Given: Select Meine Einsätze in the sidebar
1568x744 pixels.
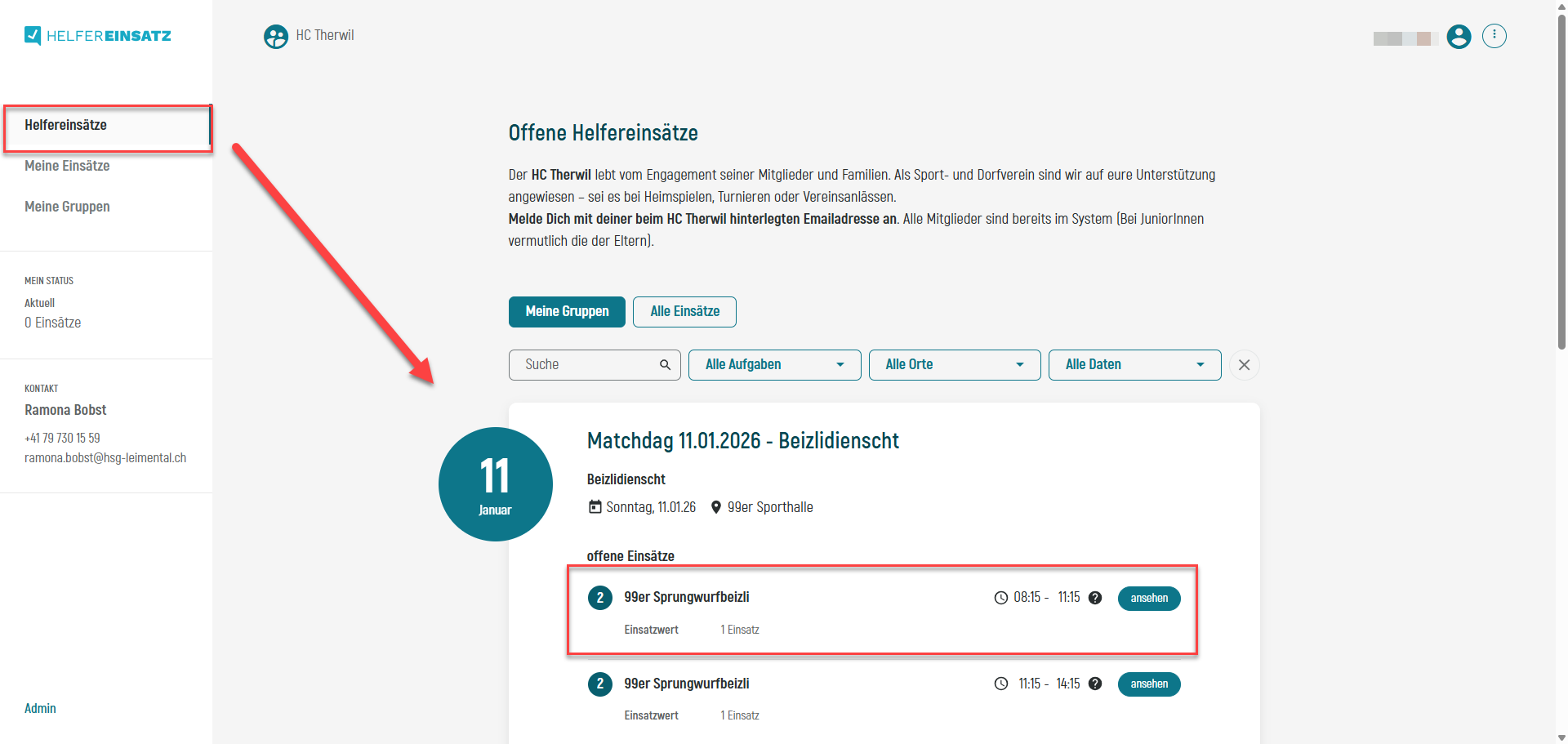Looking at the screenshot, I should (x=67, y=166).
